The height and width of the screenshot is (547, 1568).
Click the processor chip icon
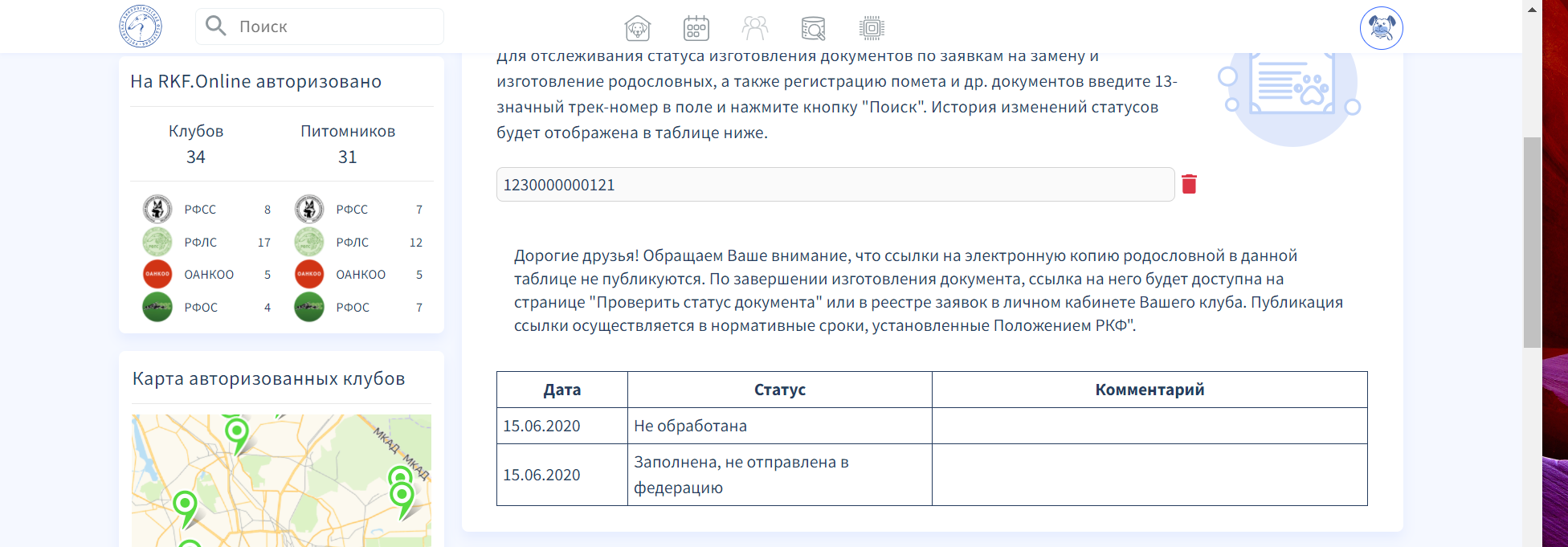click(872, 28)
